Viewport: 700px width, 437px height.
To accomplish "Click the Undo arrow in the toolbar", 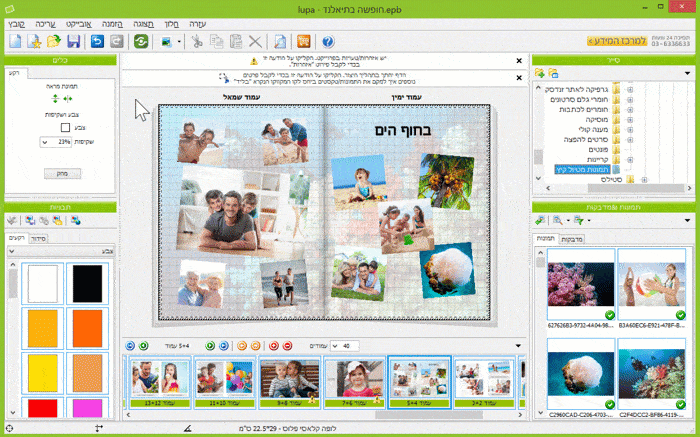I will (97, 41).
